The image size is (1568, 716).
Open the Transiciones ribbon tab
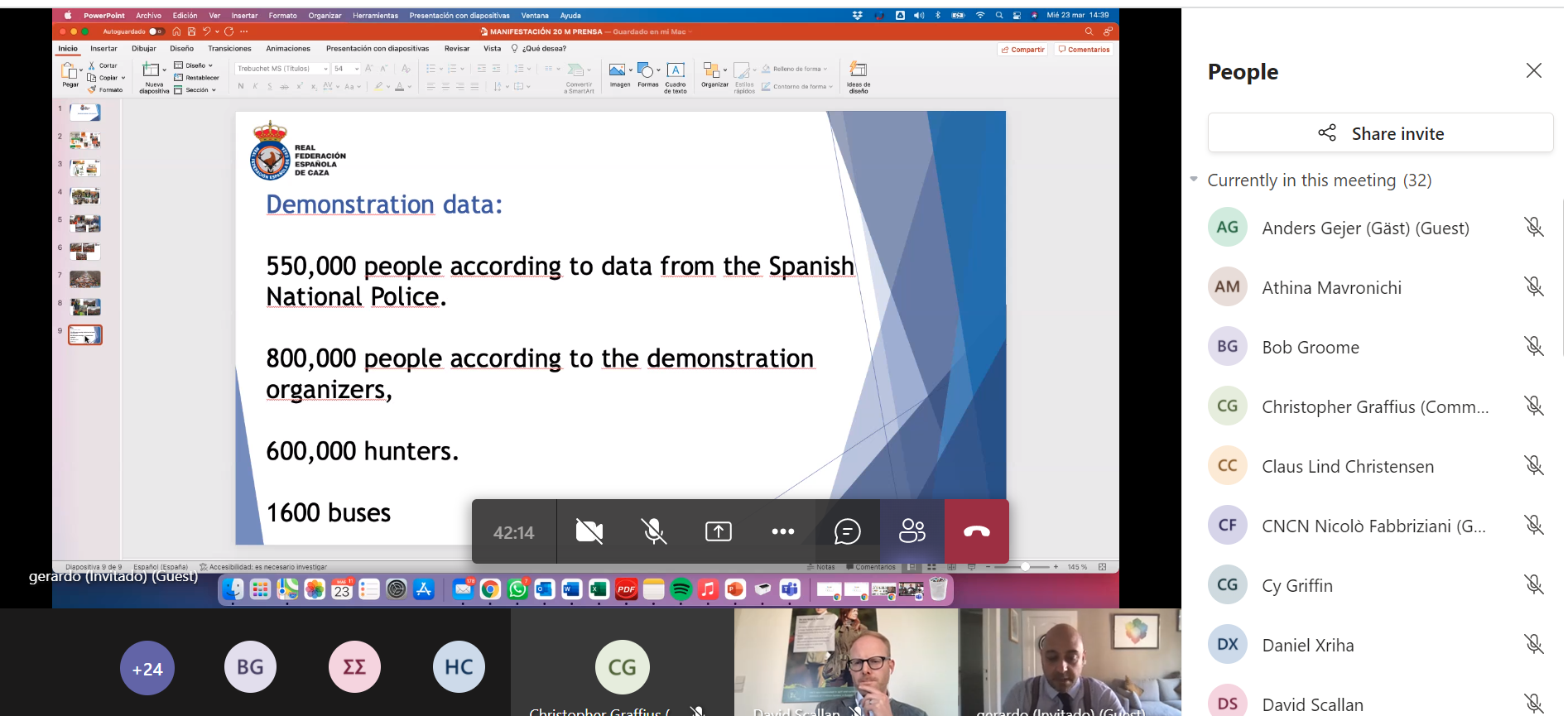tap(229, 49)
